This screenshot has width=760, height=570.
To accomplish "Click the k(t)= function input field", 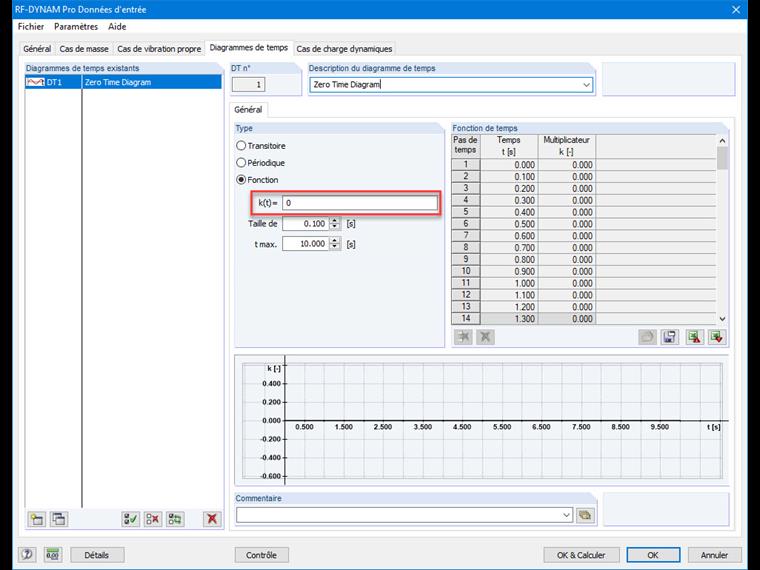I will click(x=360, y=203).
